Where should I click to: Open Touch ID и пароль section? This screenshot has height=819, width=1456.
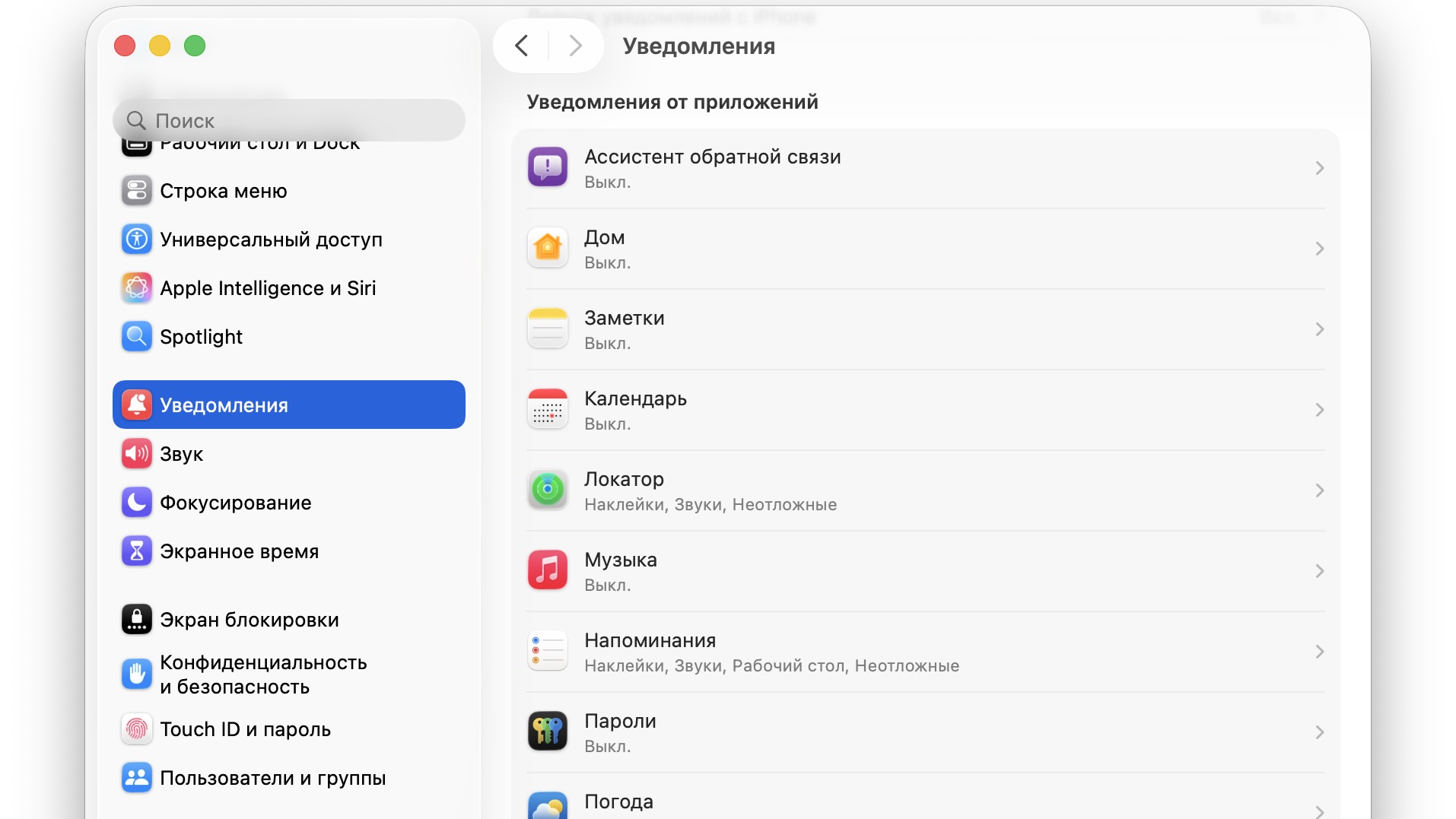pyautogui.click(x=289, y=729)
